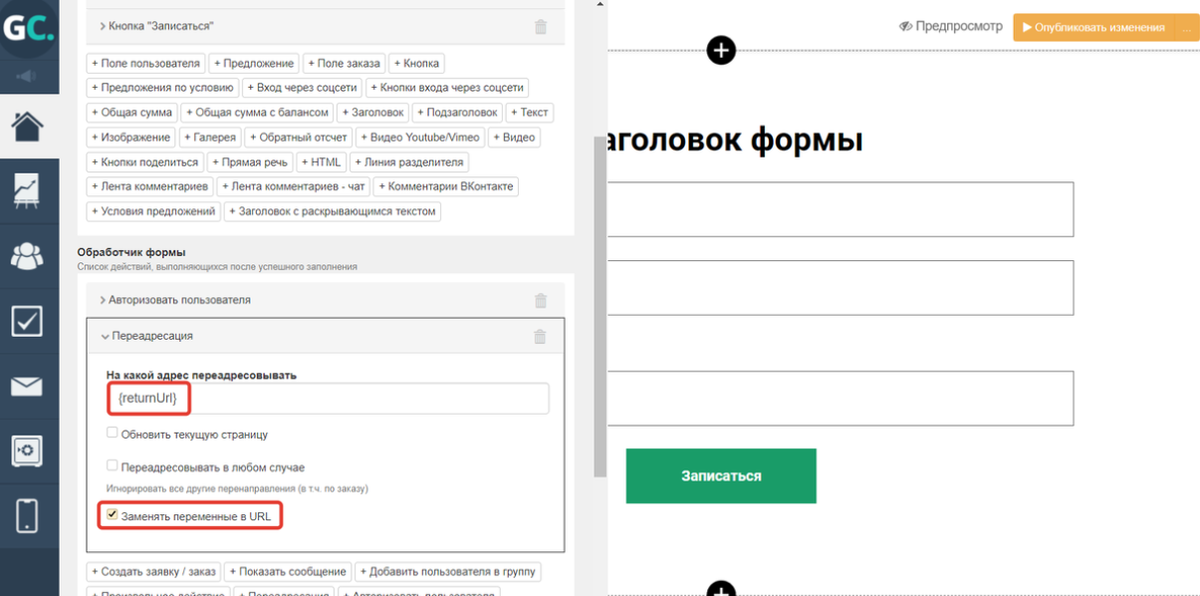Click the black plus circle above form
The image size is (1200, 596).
(721, 49)
